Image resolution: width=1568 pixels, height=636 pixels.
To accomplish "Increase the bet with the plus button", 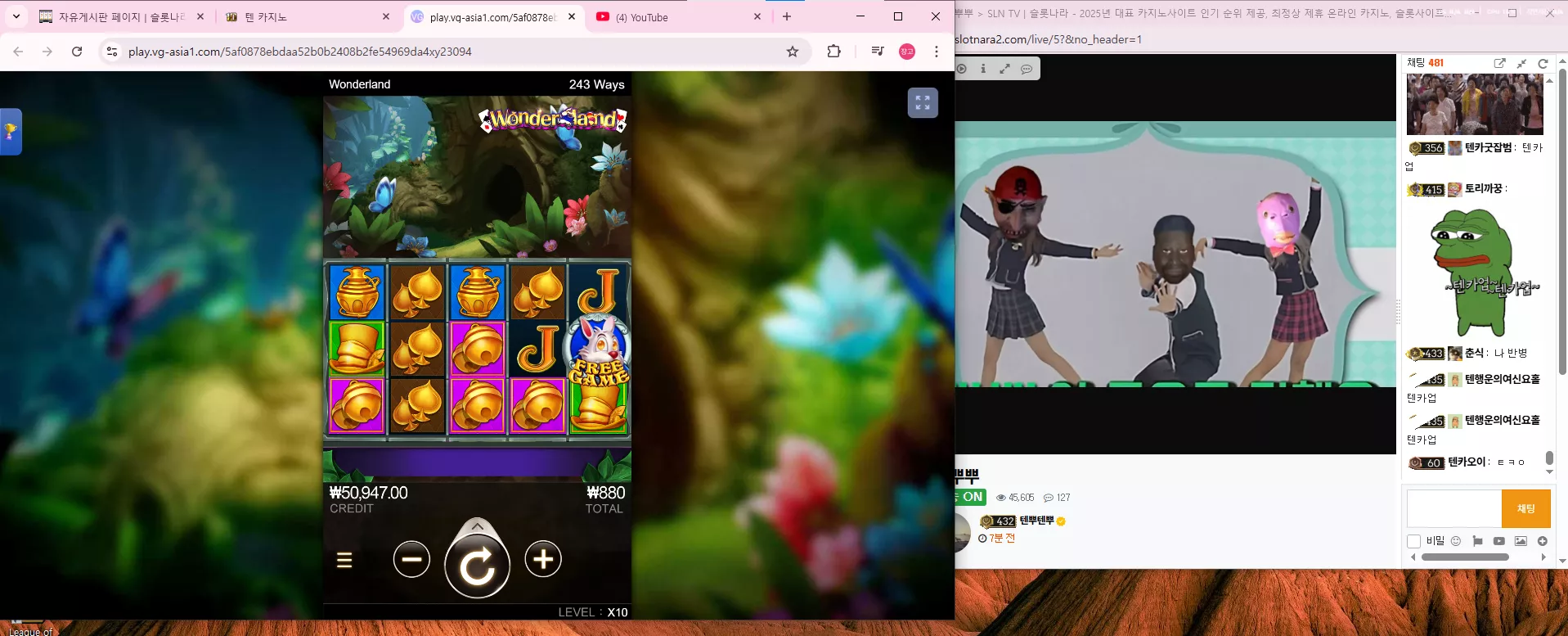I will click(543, 559).
